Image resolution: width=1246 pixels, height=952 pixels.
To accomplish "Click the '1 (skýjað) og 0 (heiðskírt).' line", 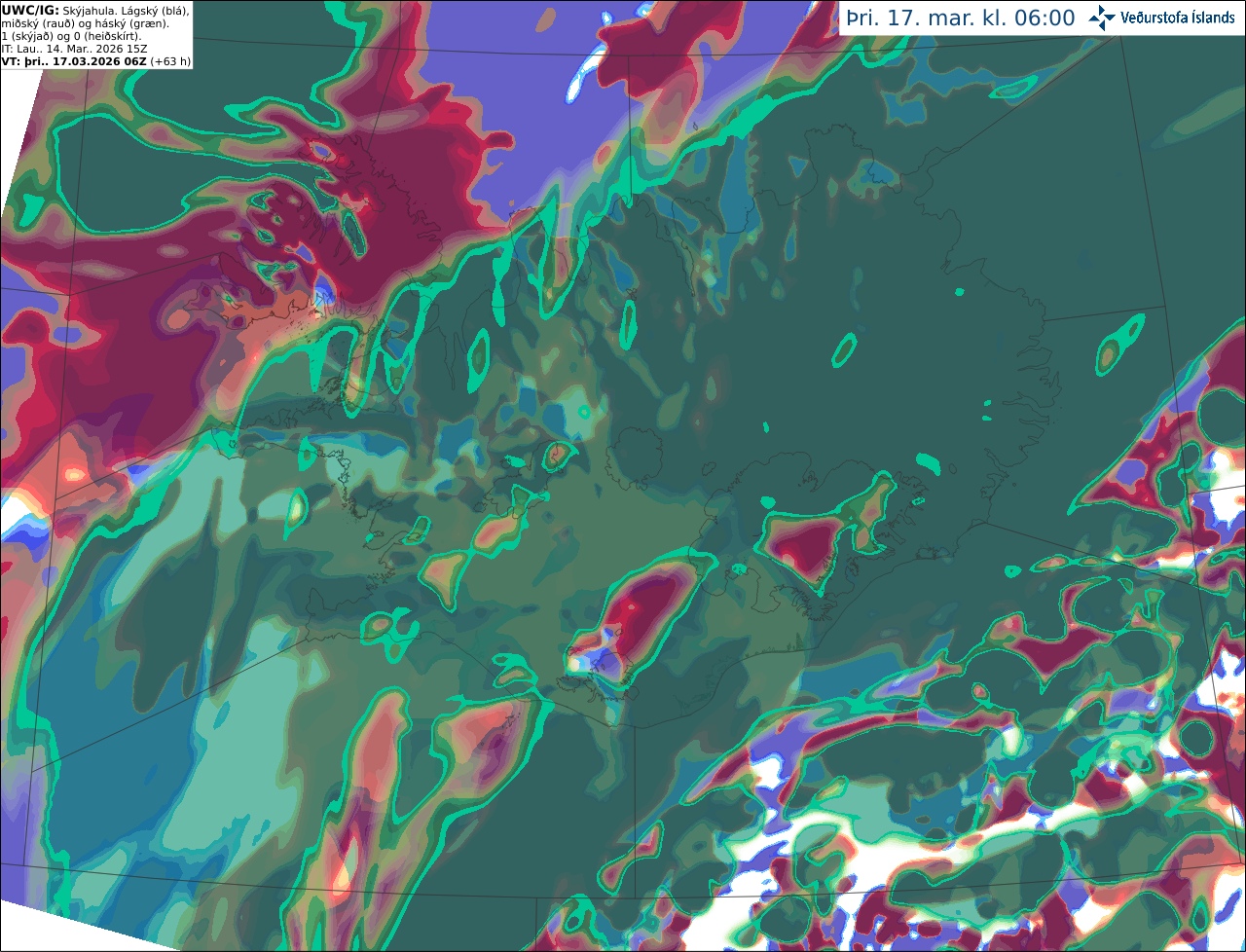I will (71, 35).
